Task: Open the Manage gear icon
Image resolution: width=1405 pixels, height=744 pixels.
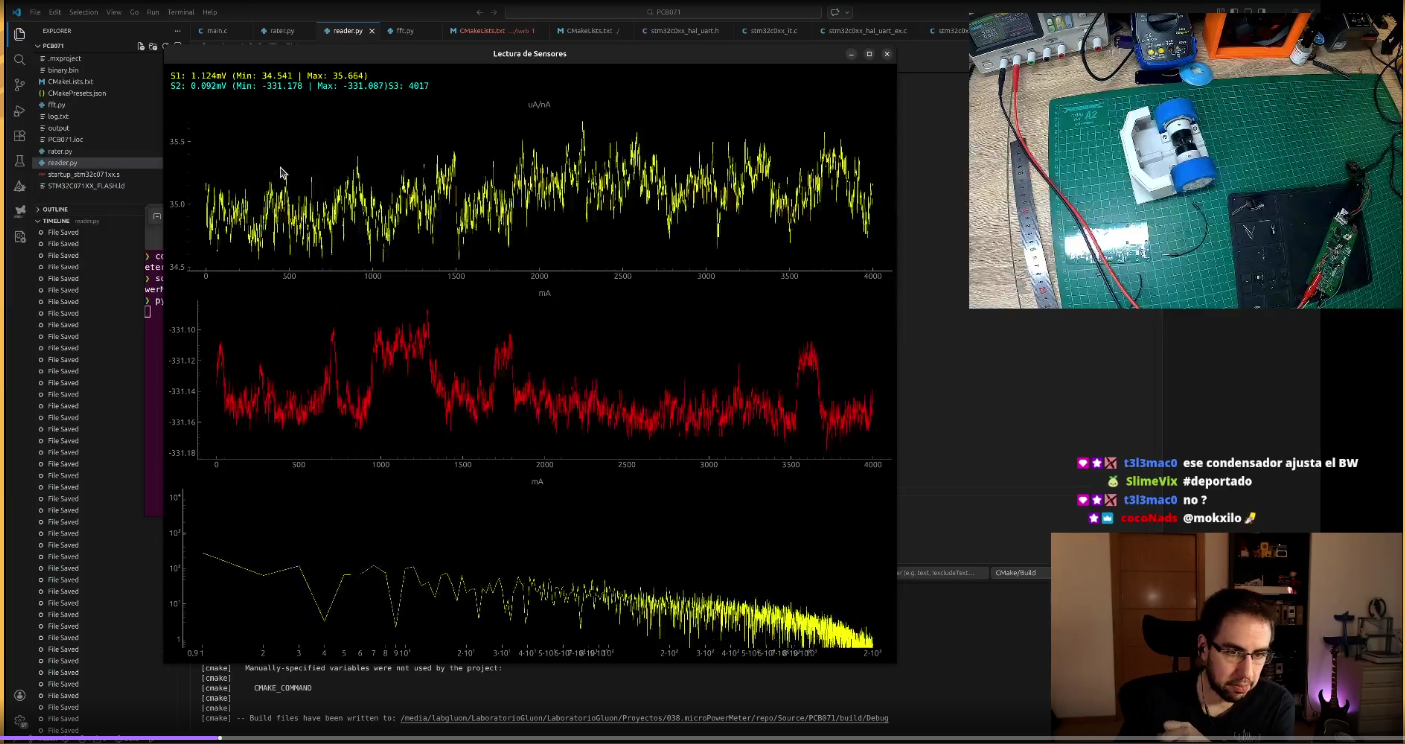Action: coord(19,721)
